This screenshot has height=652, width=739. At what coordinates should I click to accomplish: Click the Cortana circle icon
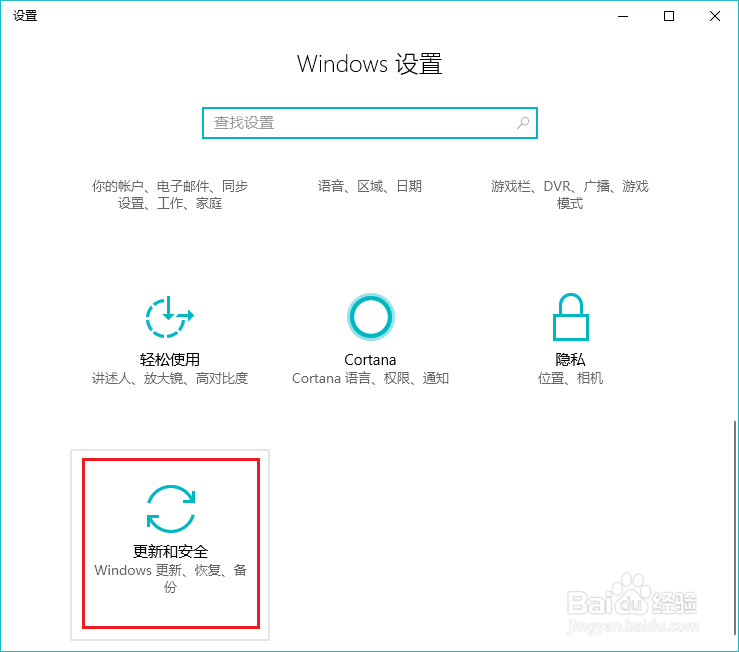(370, 317)
